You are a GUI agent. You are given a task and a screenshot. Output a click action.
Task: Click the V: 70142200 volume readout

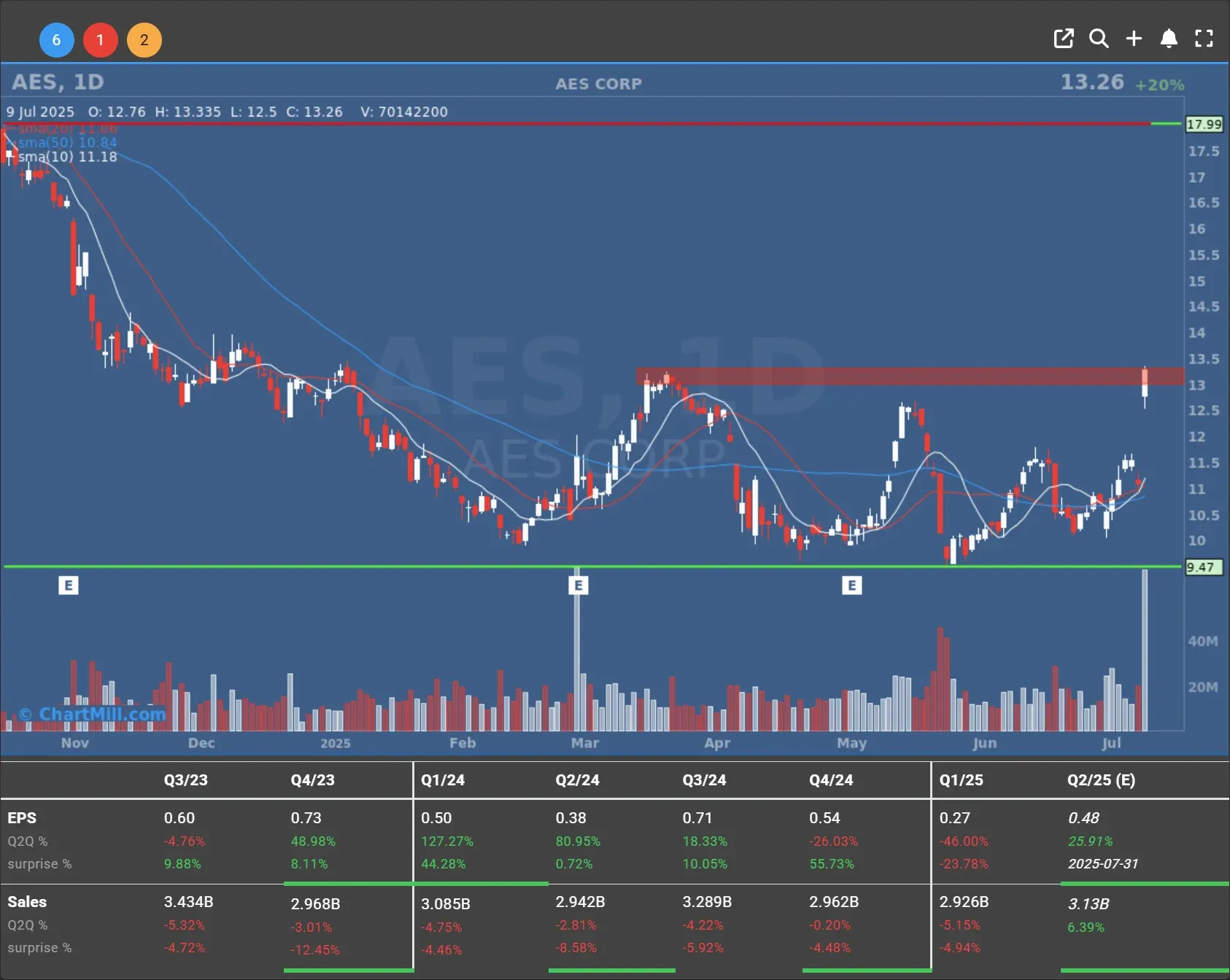coord(404,112)
